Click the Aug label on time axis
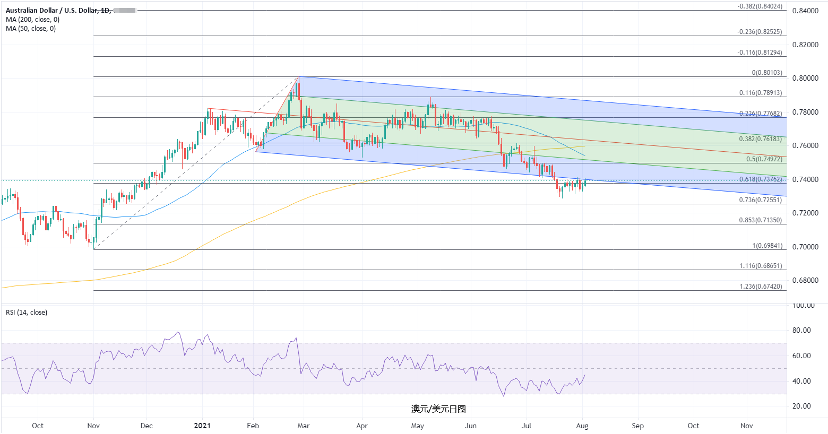The image size is (828, 434). pos(582,426)
